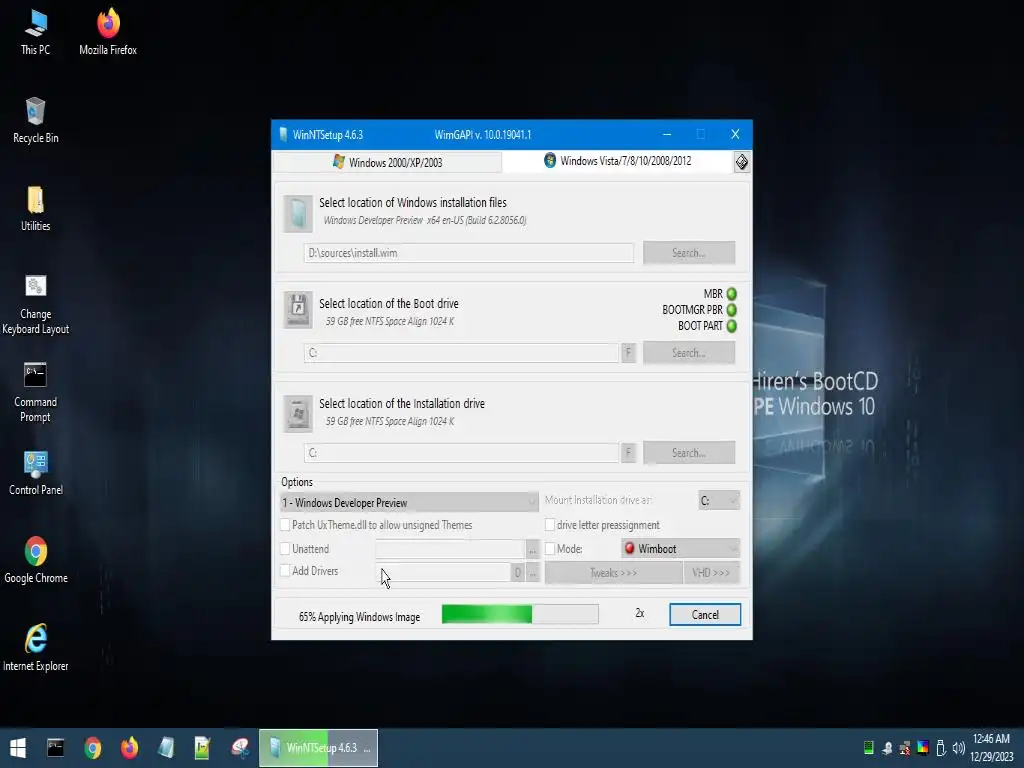Launch Command Prompt desktop shortcut
1024x768 pixels.
coord(35,393)
